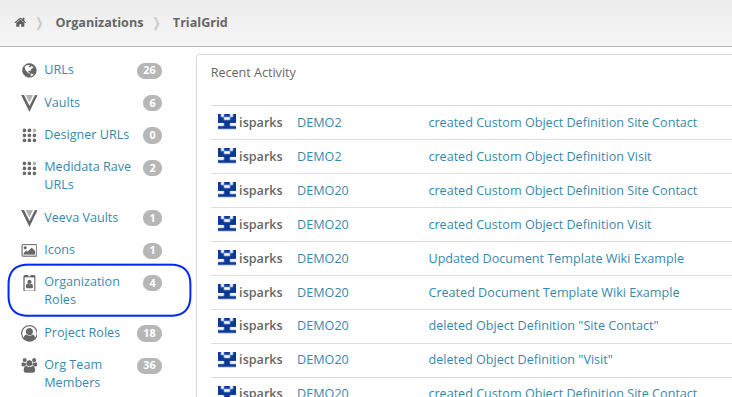Click isparks avatar in Created Wiki Example row

click(x=227, y=292)
